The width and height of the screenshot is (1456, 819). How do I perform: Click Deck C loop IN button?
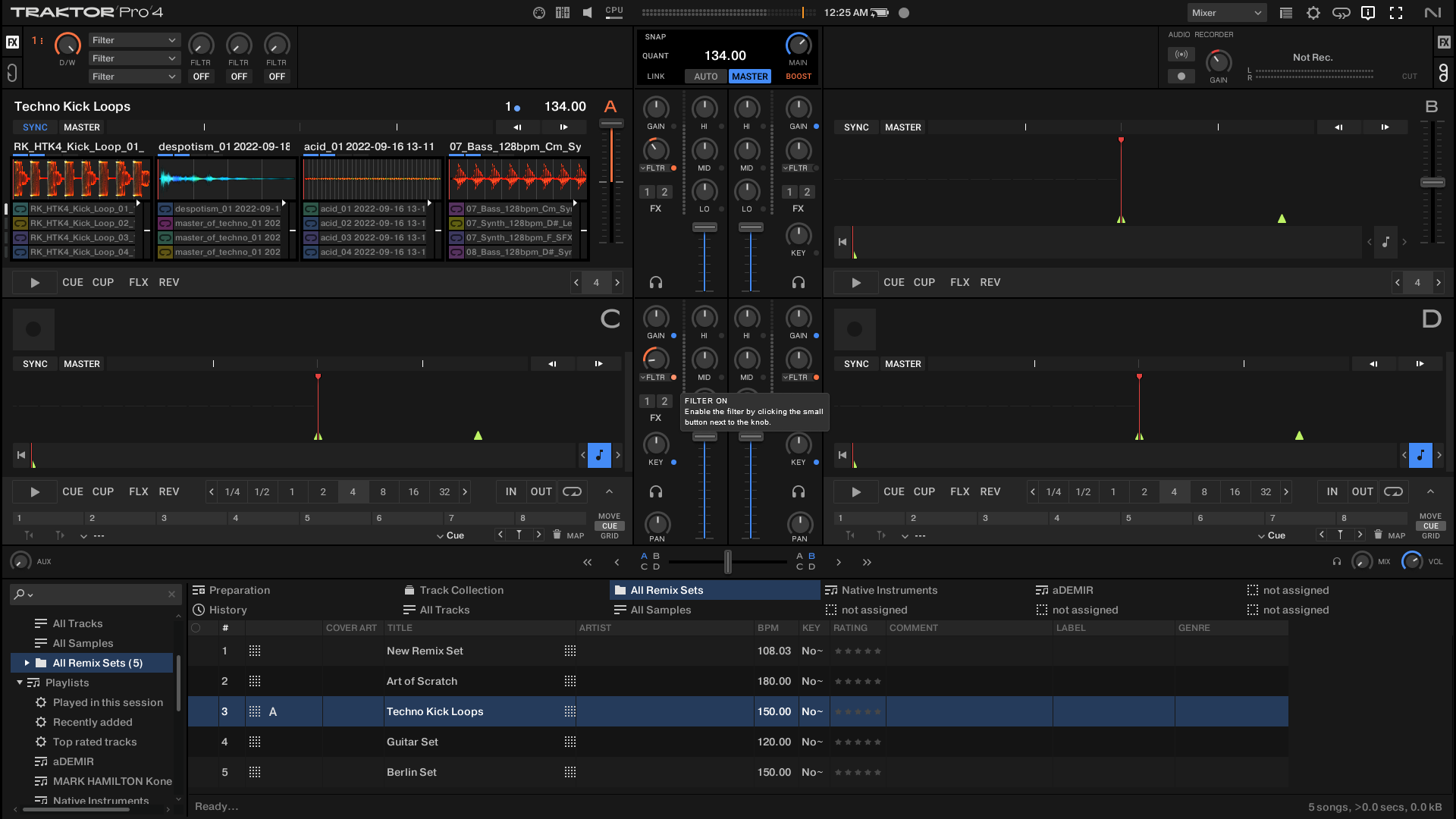coord(511,492)
